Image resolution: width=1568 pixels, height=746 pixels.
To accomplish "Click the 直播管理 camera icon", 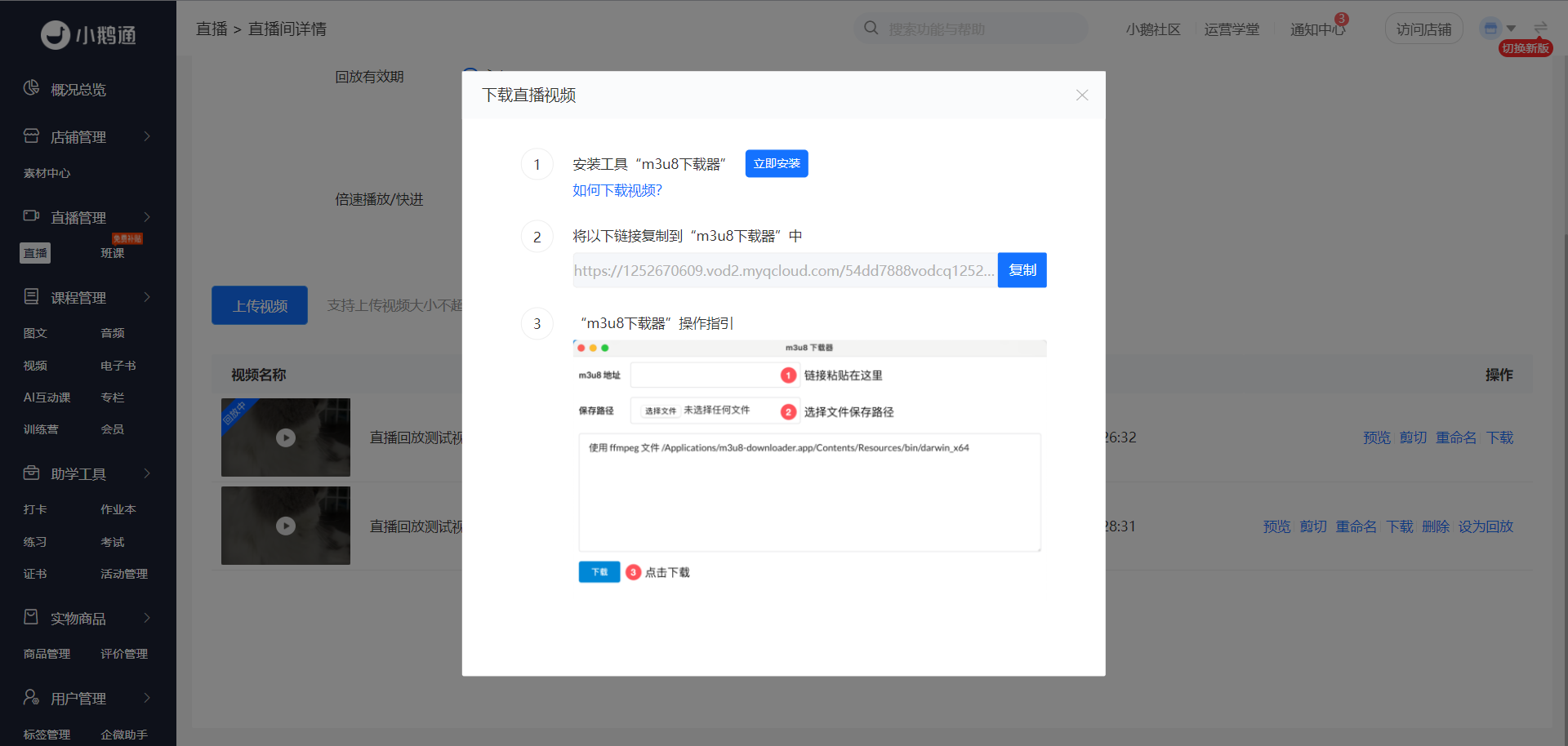I will coord(31,215).
